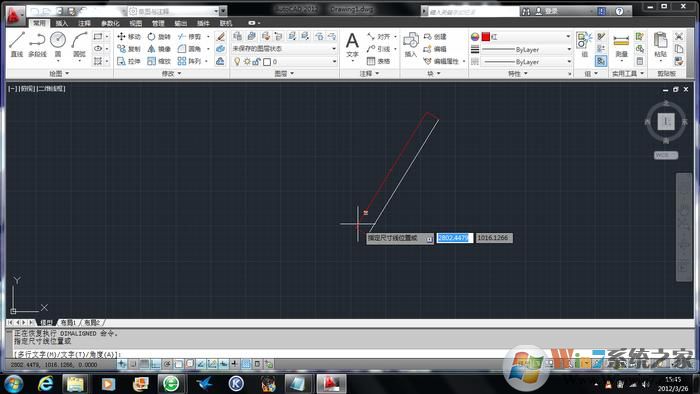Switch to the 视图 ribbon tab

135,23
